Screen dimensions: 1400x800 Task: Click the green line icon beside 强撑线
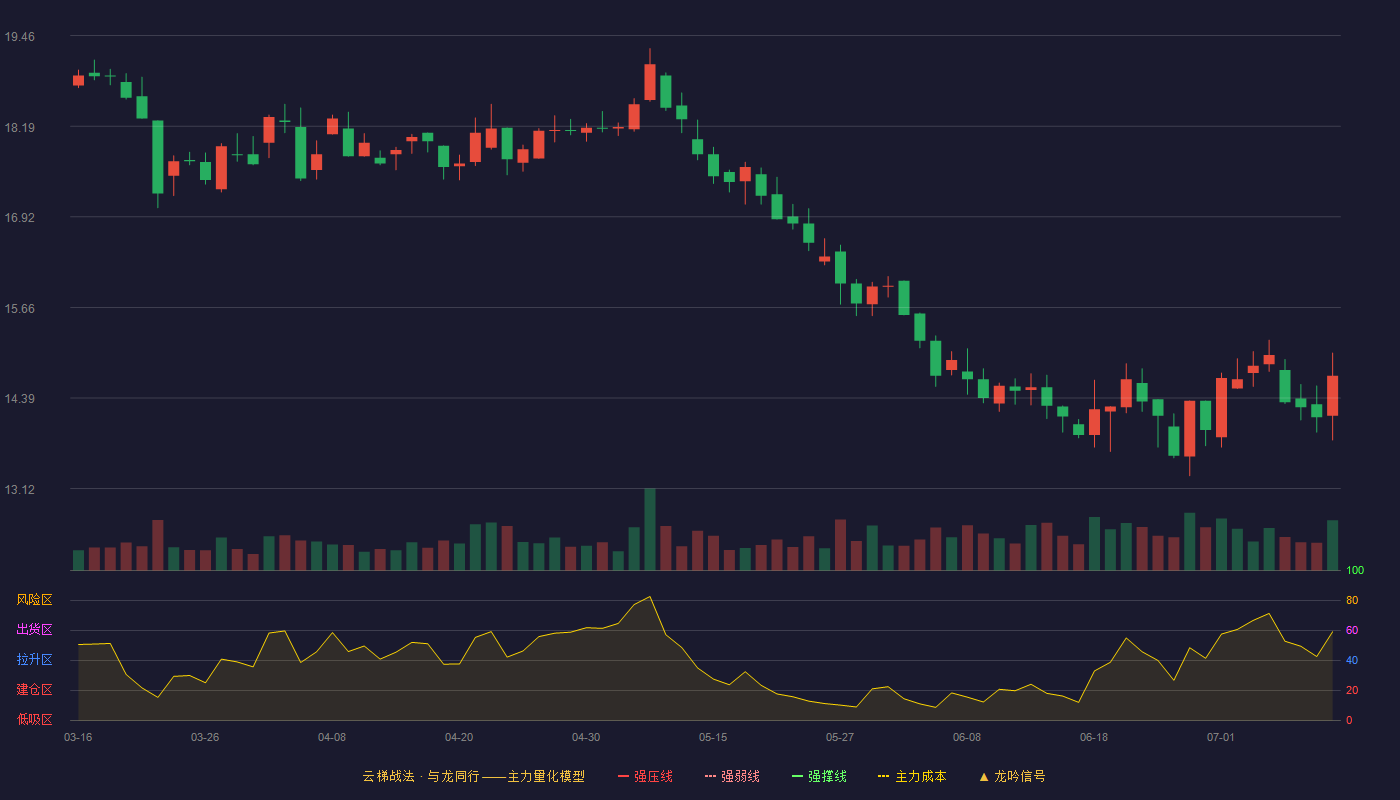[797, 776]
